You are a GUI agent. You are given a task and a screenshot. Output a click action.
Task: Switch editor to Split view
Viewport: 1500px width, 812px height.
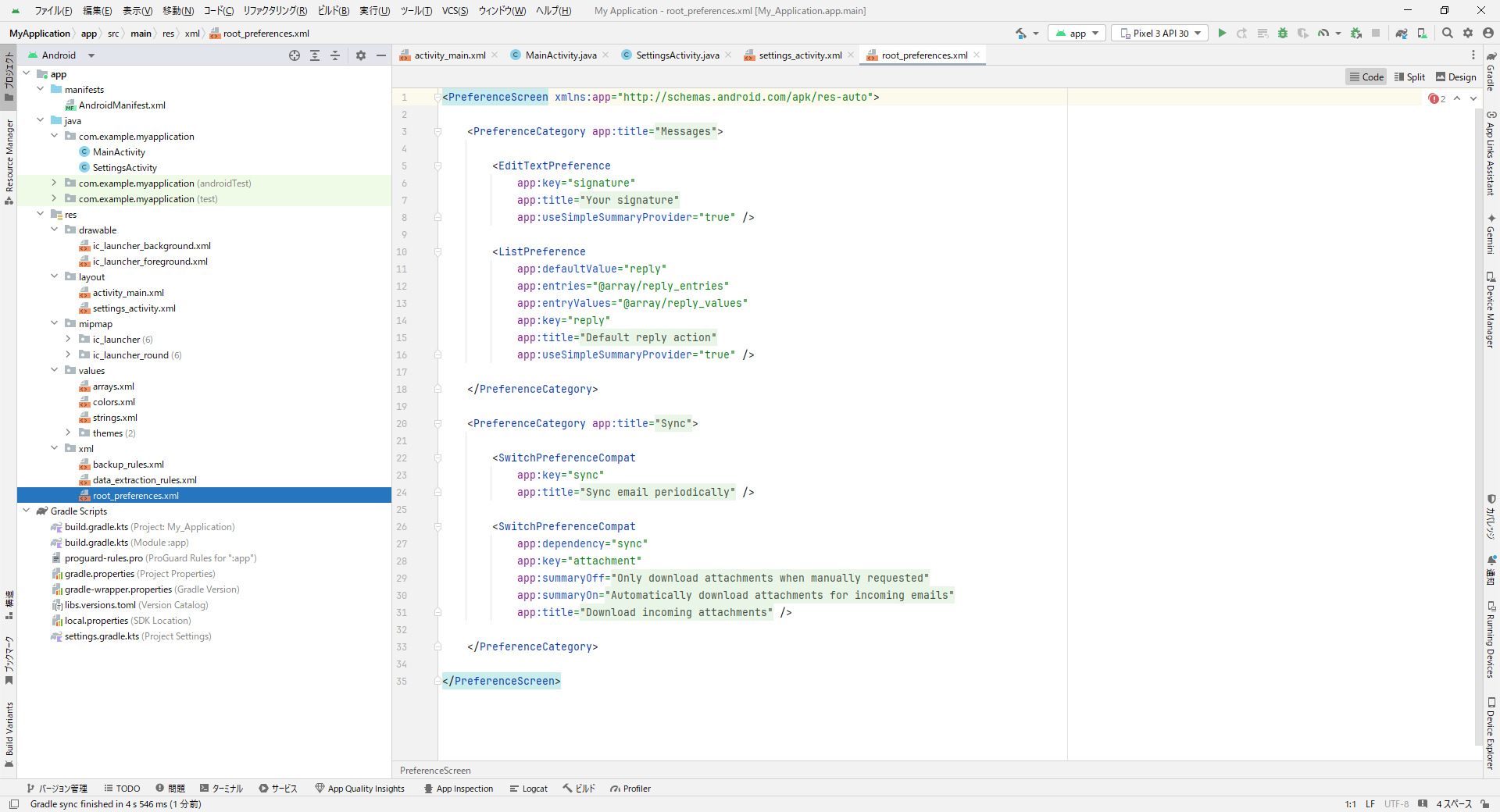[1410, 77]
